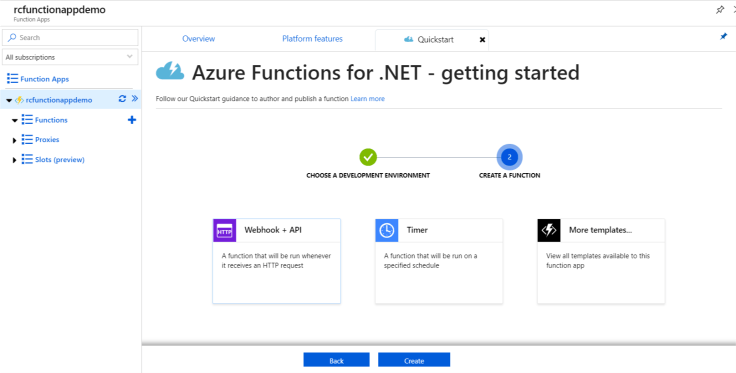Image resolution: width=736 pixels, height=373 pixels.
Task: Click the rcfunctionappdemo blade title
Action: (x=59, y=9)
